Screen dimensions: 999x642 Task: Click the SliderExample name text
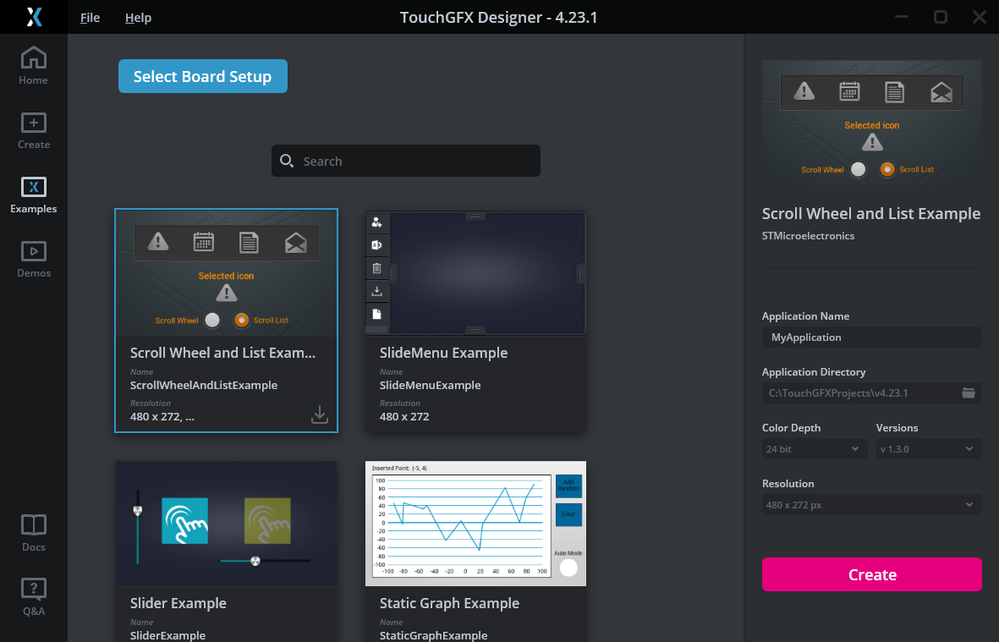coord(168,636)
